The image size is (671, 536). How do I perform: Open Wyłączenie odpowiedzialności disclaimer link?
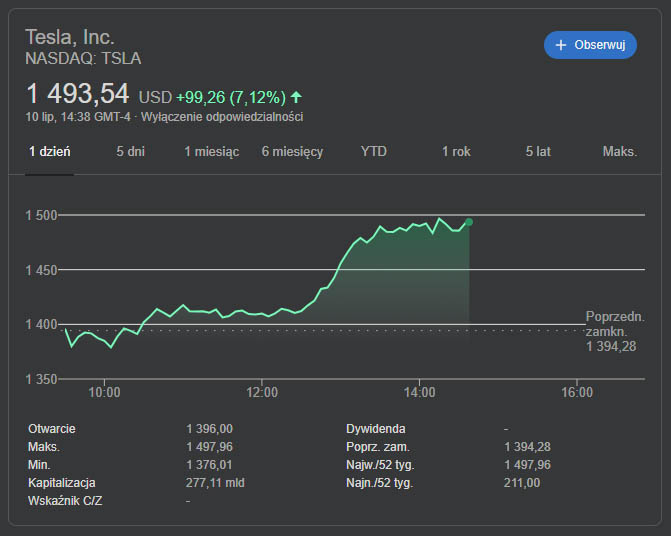(222, 117)
